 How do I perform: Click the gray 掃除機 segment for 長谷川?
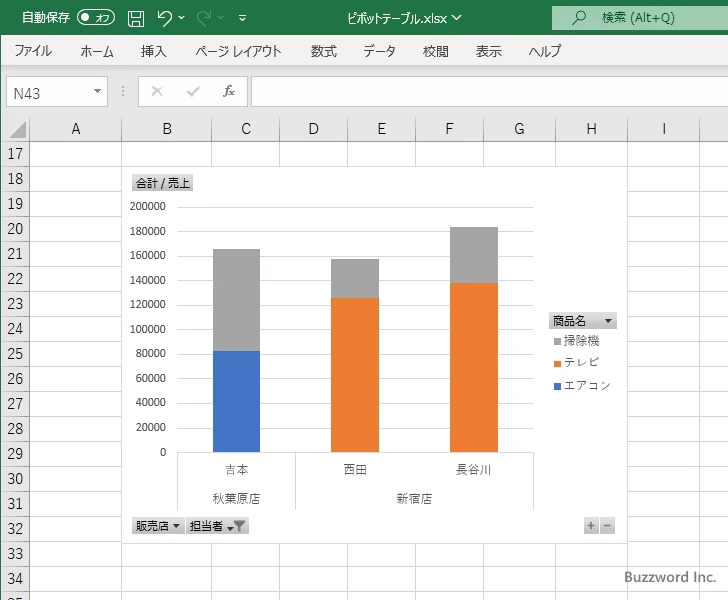(474, 255)
